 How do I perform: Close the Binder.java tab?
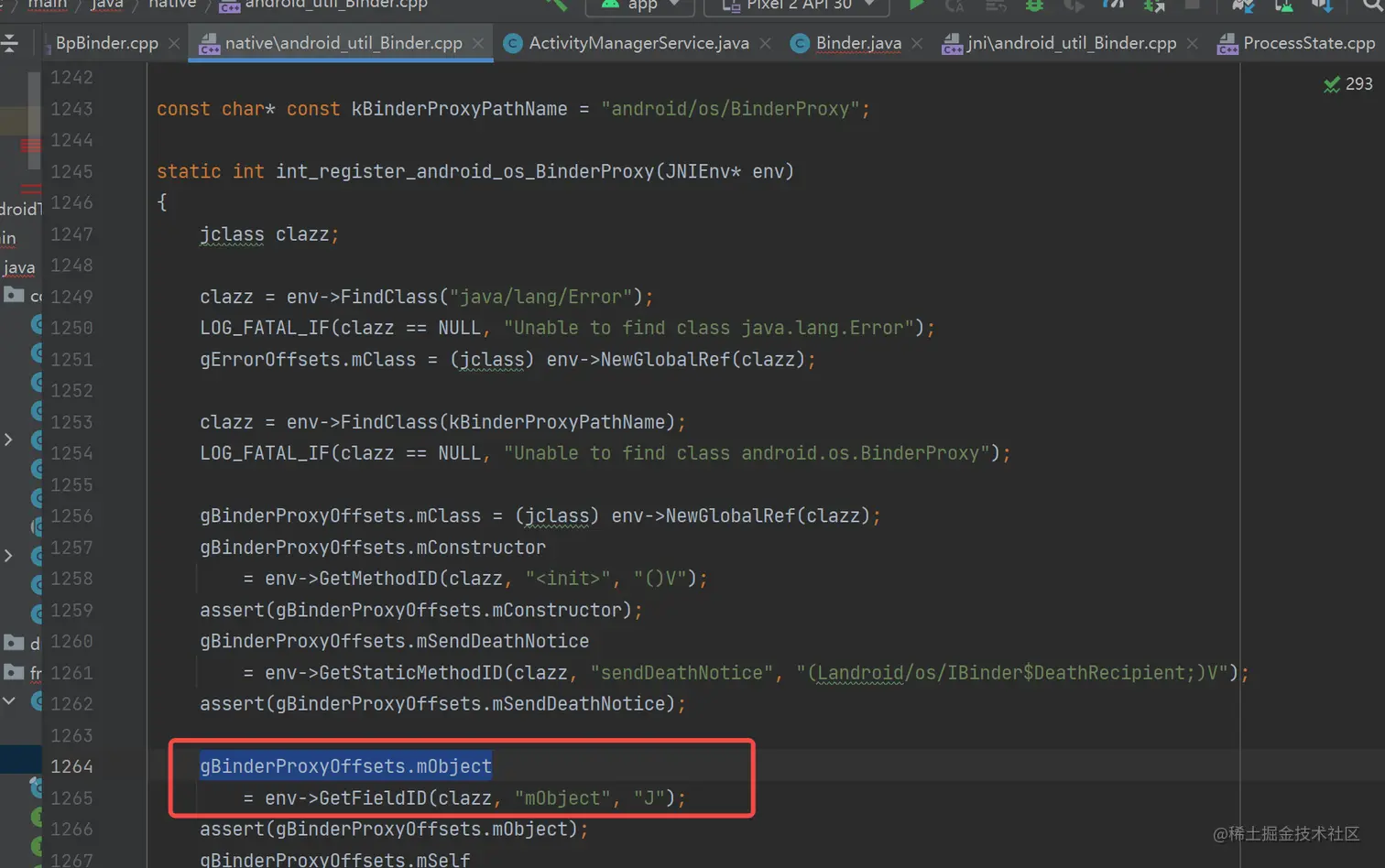coord(917,43)
